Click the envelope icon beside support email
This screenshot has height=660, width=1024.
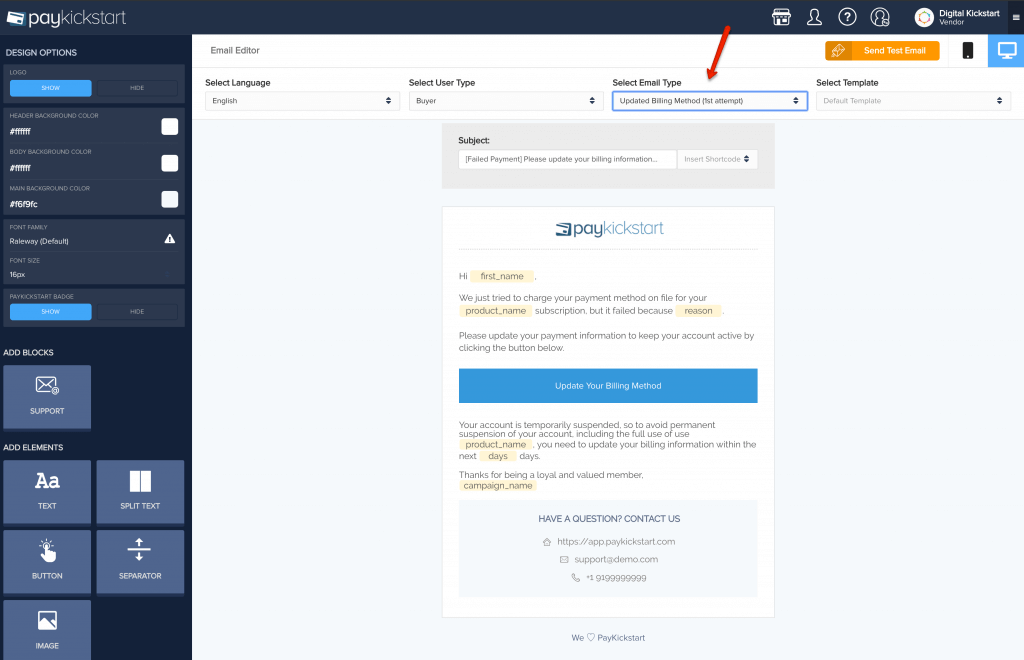point(564,559)
